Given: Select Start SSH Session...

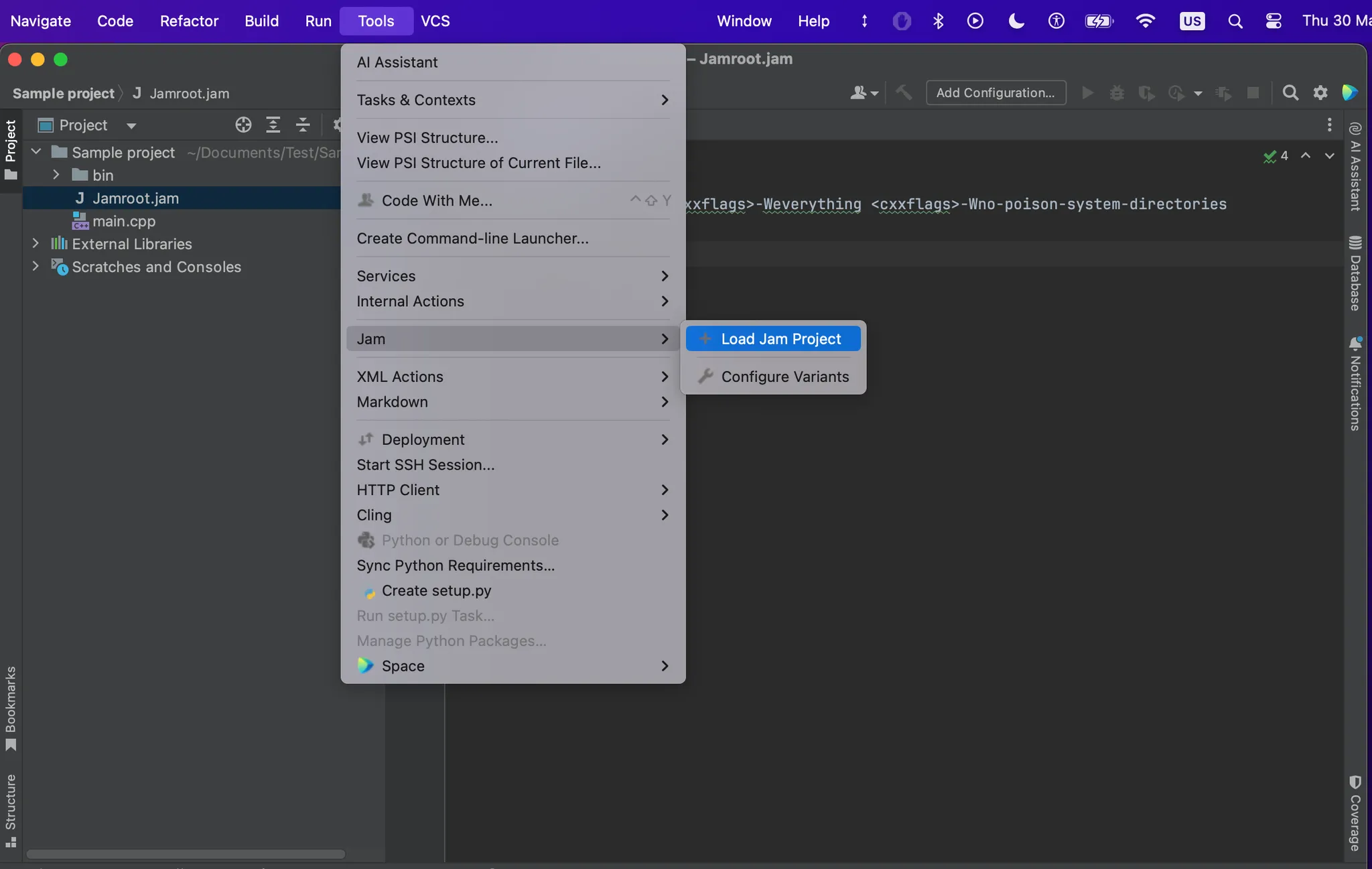Looking at the screenshot, I should click(x=512, y=465).
